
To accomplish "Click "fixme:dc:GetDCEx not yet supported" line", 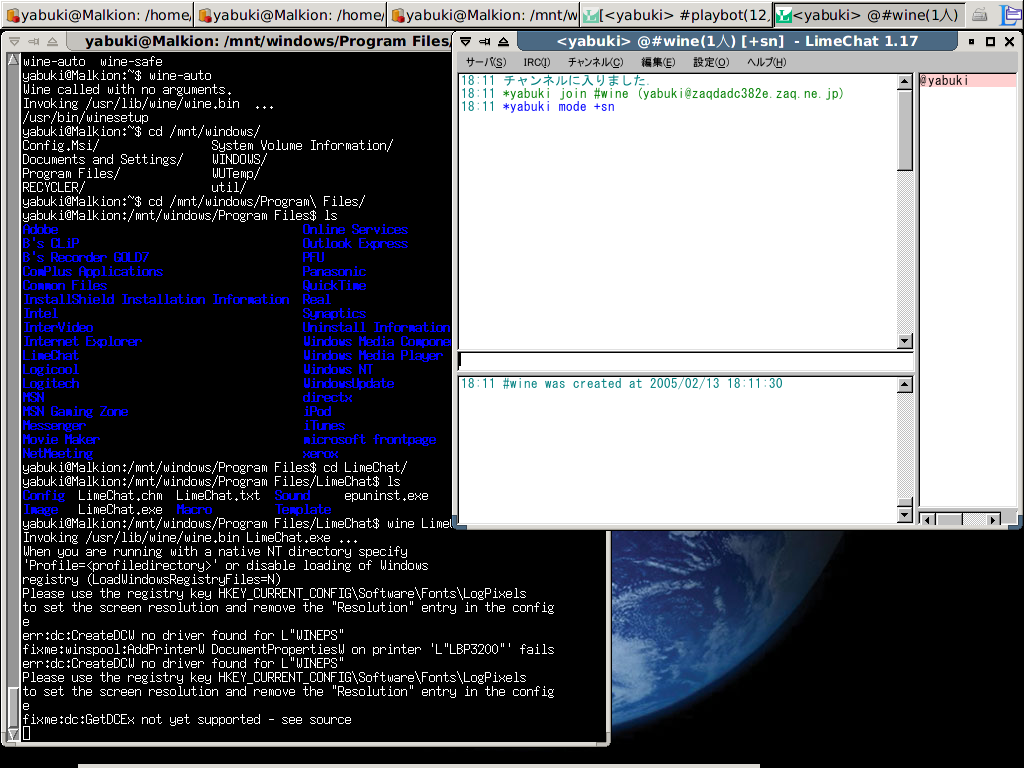I will tap(187, 719).
